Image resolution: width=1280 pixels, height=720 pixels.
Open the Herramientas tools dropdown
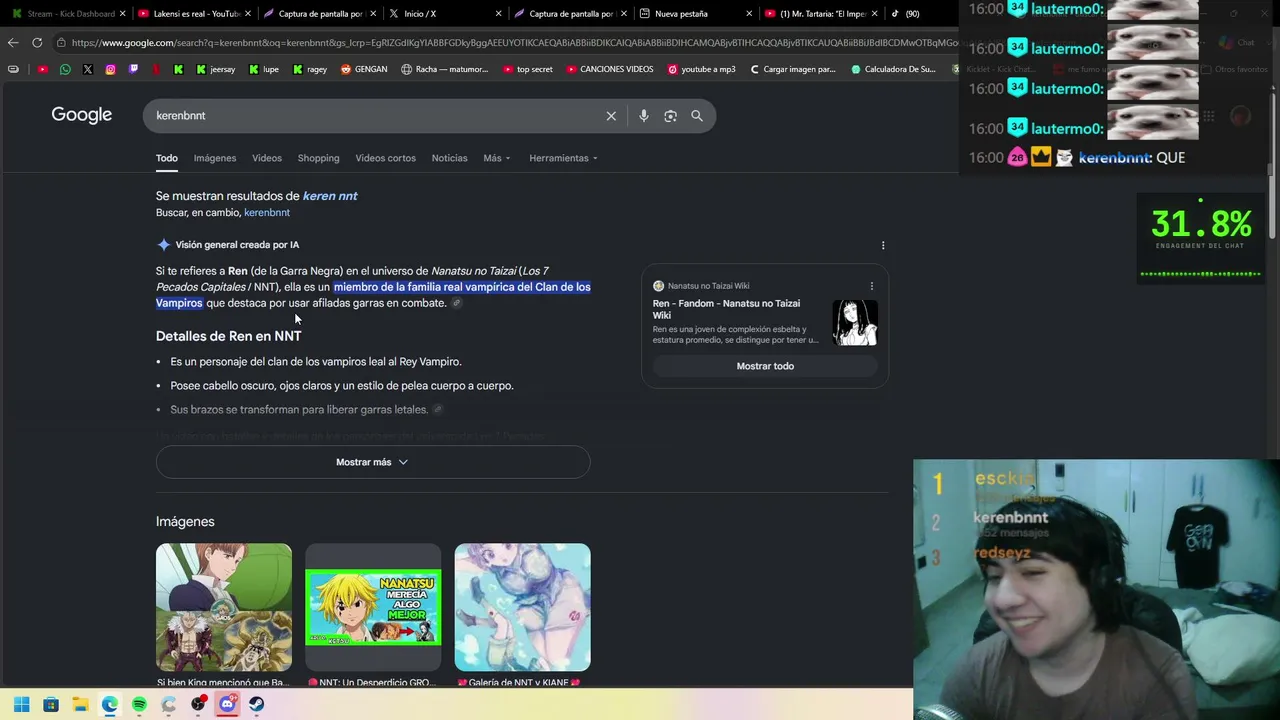tap(563, 158)
